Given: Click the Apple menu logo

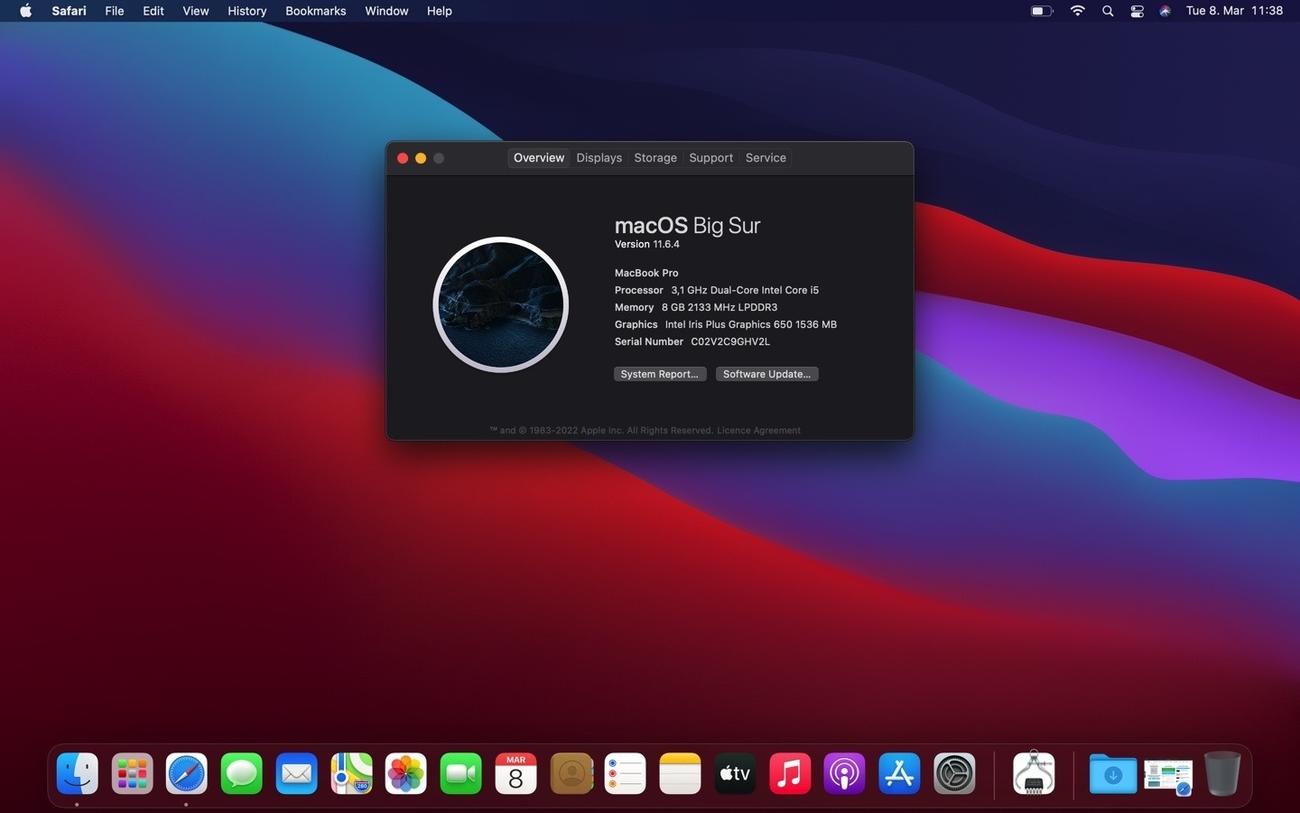Looking at the screenshot, I should [x=25, y=11].
